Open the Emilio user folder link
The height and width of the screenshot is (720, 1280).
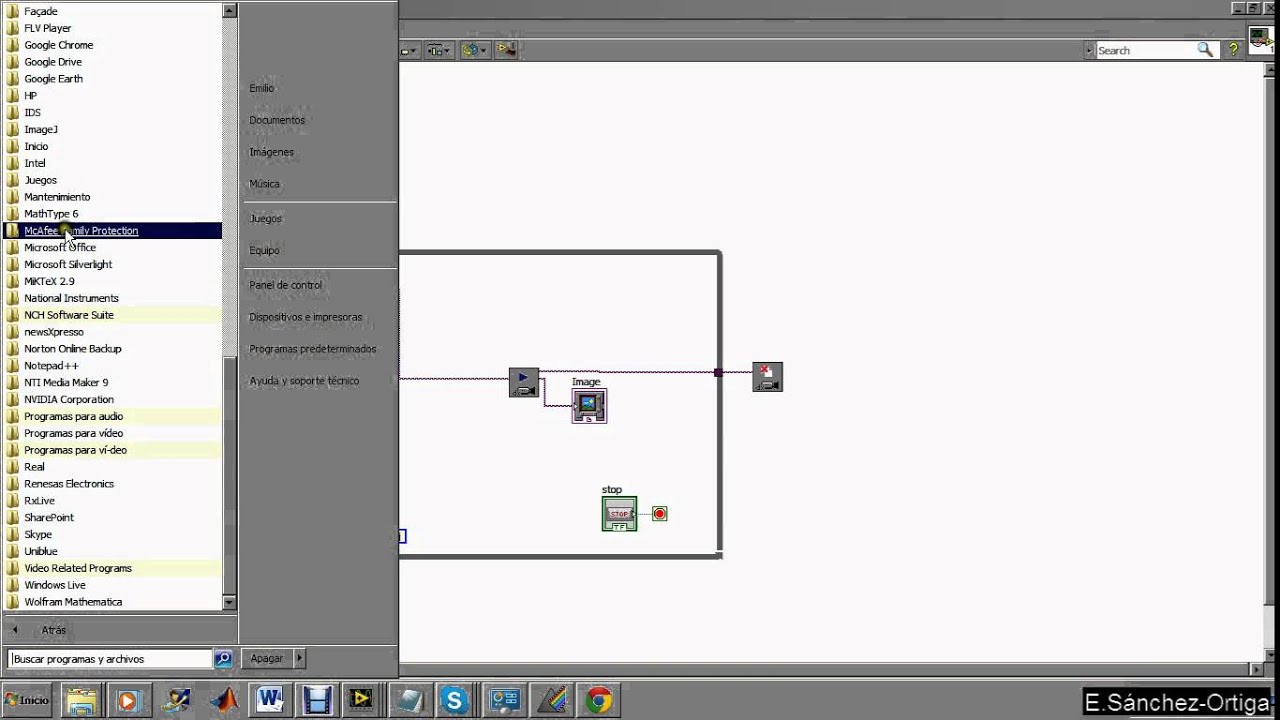(x=261, y=88)
